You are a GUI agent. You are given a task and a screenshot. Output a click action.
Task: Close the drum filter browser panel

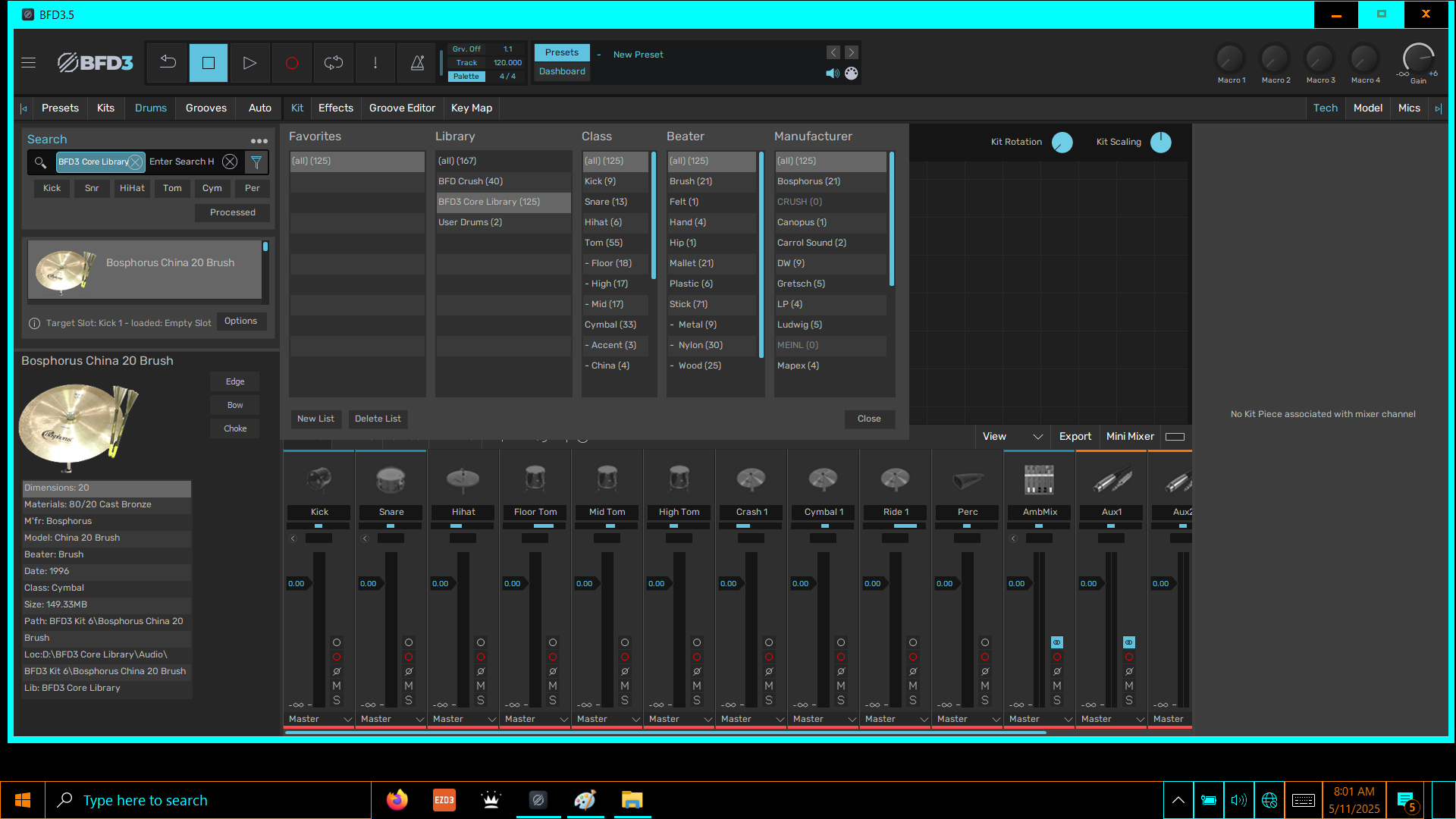[x=869, y=419]
